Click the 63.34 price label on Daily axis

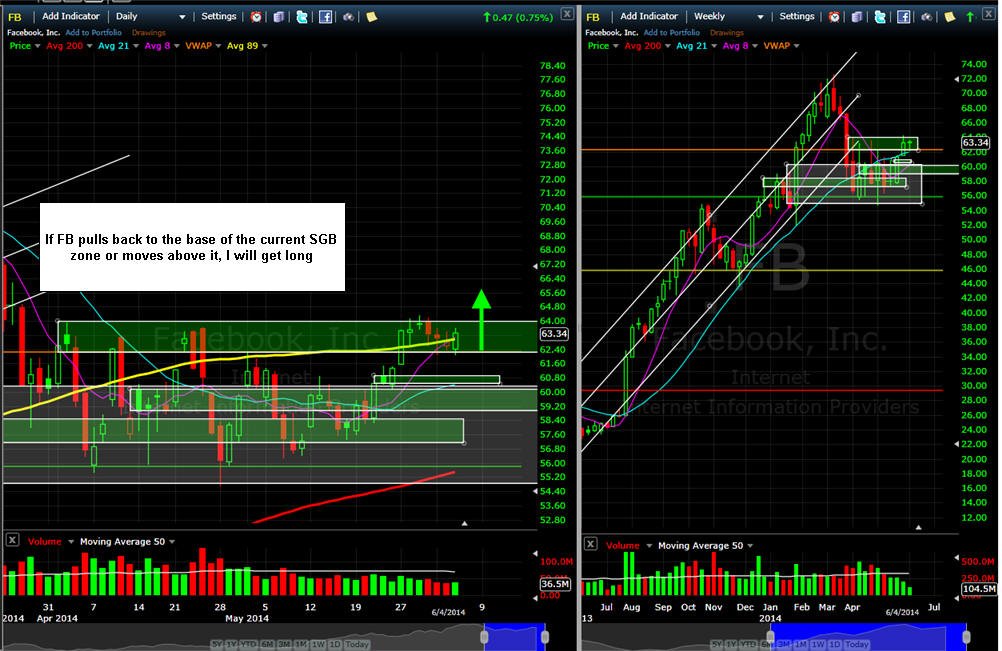553,333
